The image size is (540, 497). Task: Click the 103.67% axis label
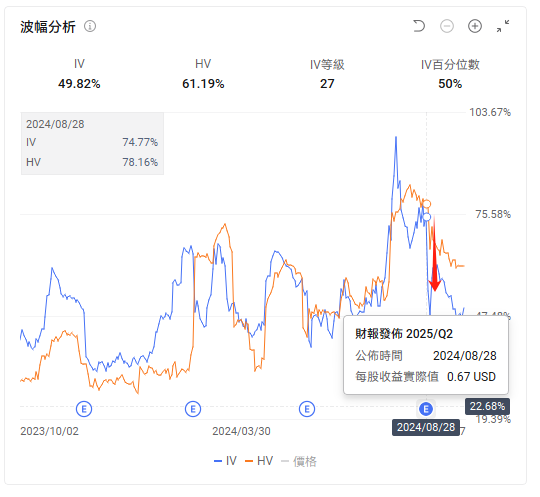point(490,112)
